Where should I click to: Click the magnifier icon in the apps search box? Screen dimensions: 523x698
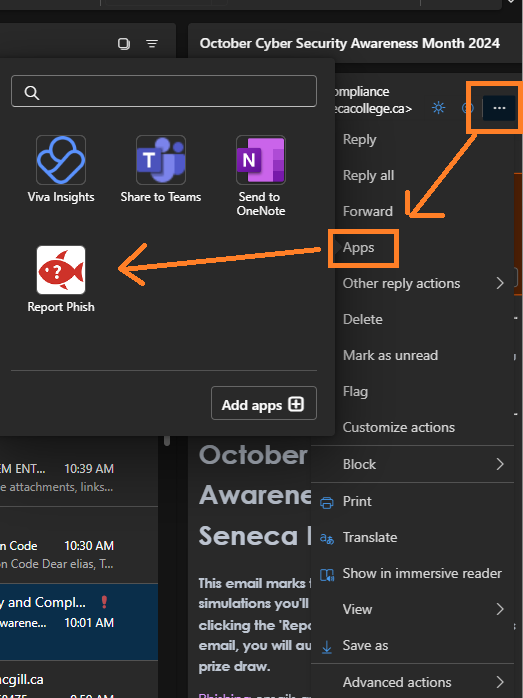32,93
